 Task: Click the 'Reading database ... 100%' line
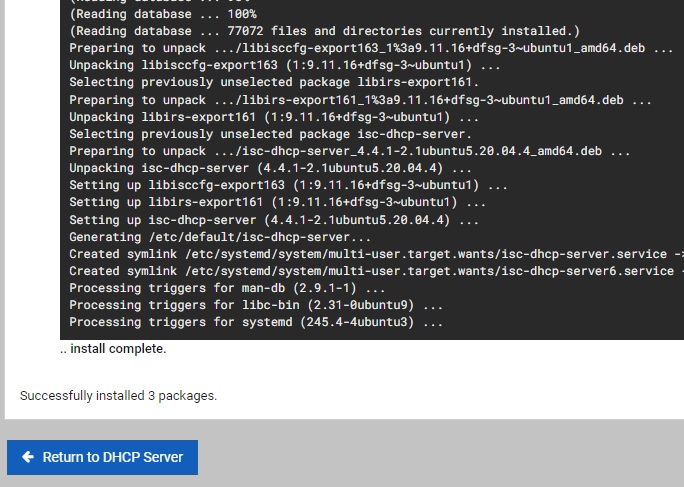point(163,14)
